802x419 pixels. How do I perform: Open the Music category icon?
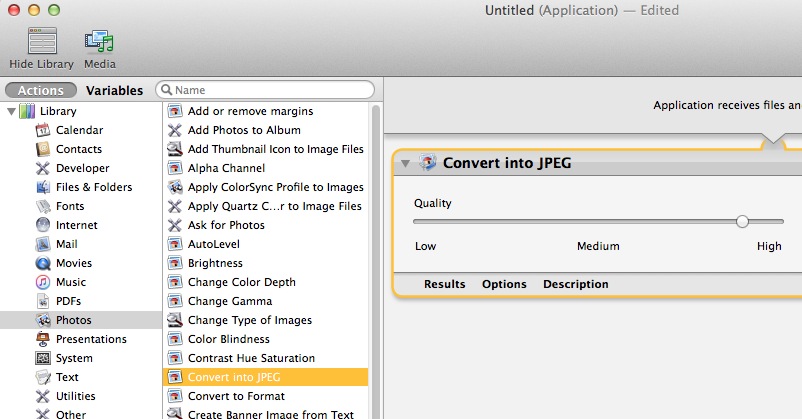click(x=43, y=282)
